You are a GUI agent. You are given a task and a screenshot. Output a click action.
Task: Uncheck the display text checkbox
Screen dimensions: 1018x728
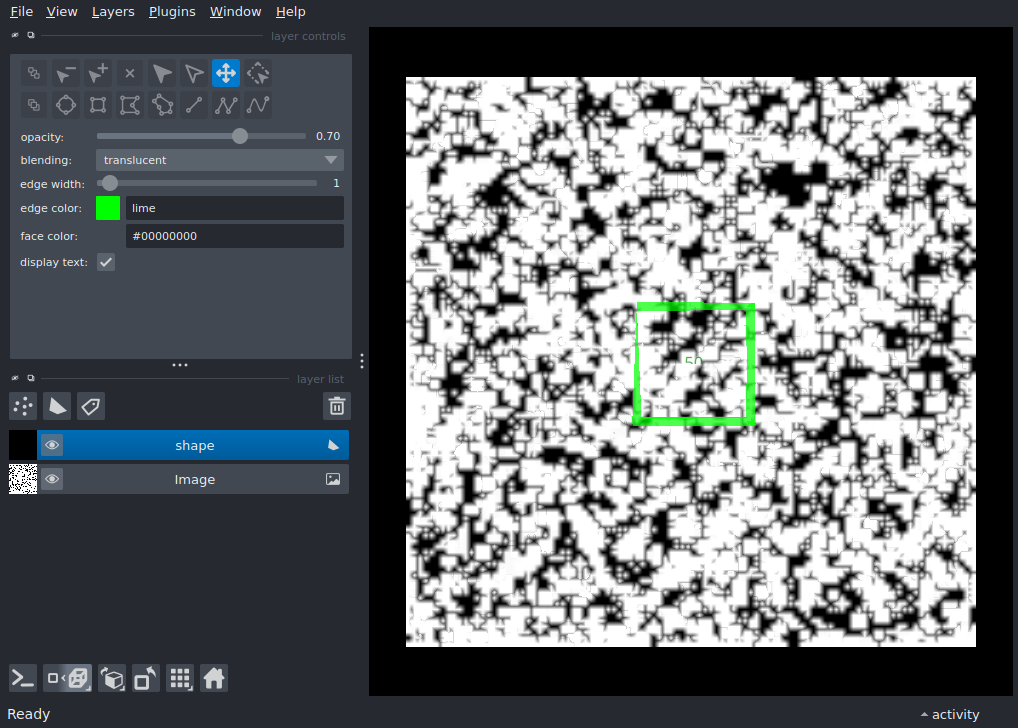click(x=106, y=262)
